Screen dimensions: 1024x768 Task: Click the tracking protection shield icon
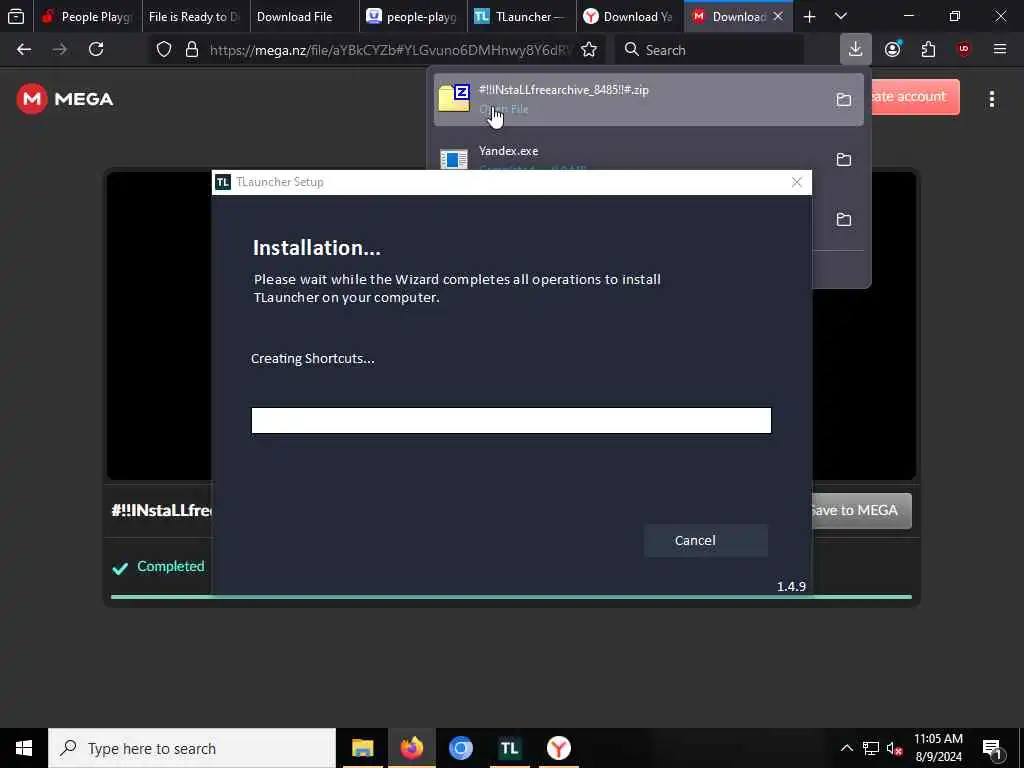pyautogui.click(x=164, y=50)
